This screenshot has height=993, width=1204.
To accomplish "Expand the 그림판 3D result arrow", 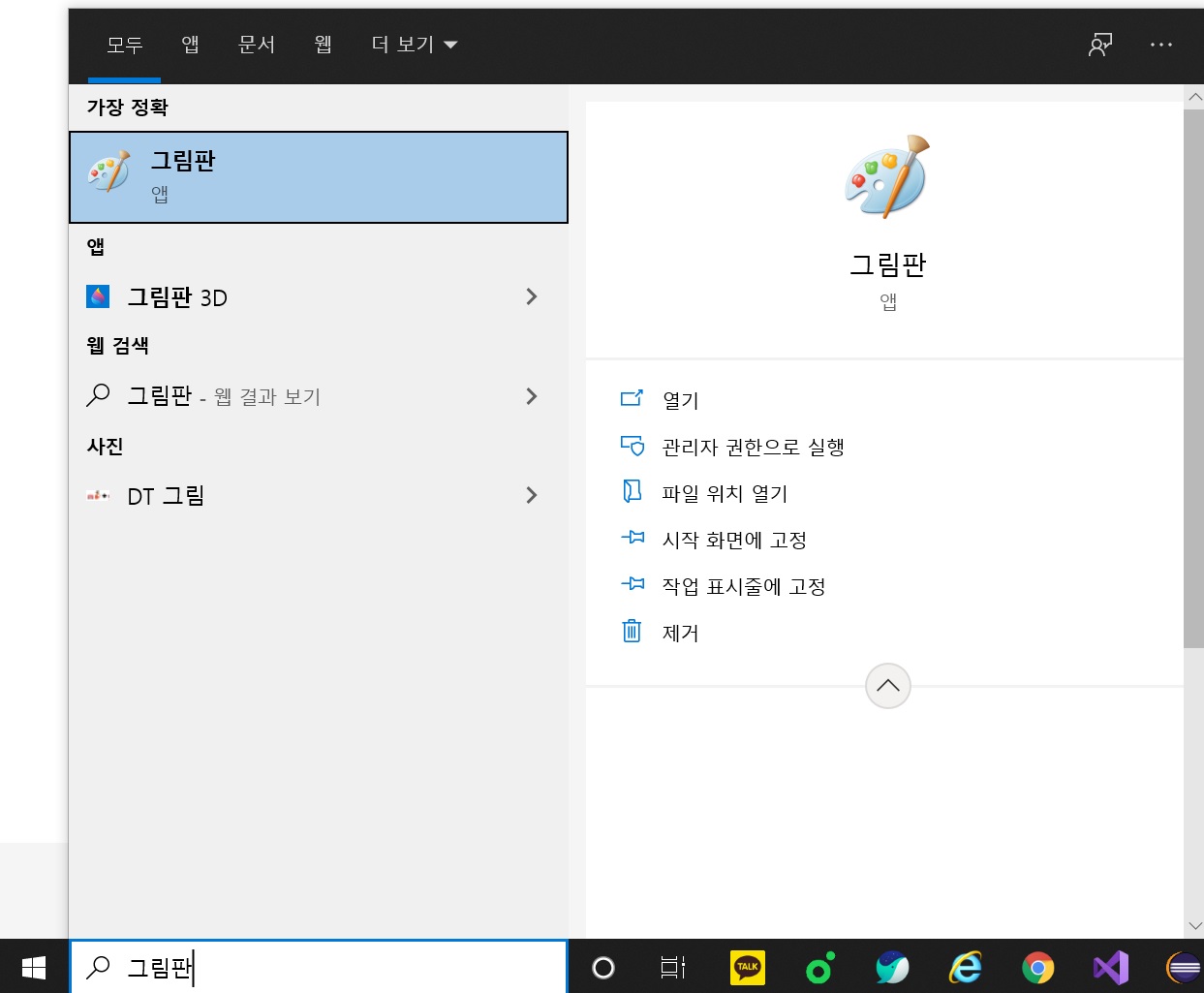I will tap(531, 296).
